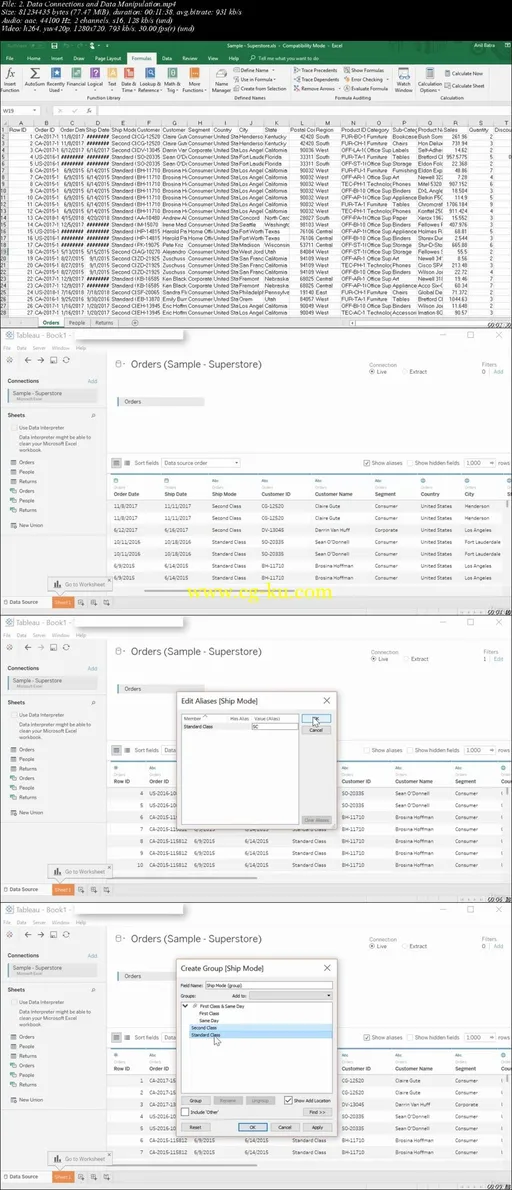Click Apply in Create Group dialog
The image size is (512, 1190).
pos(317,1128)
